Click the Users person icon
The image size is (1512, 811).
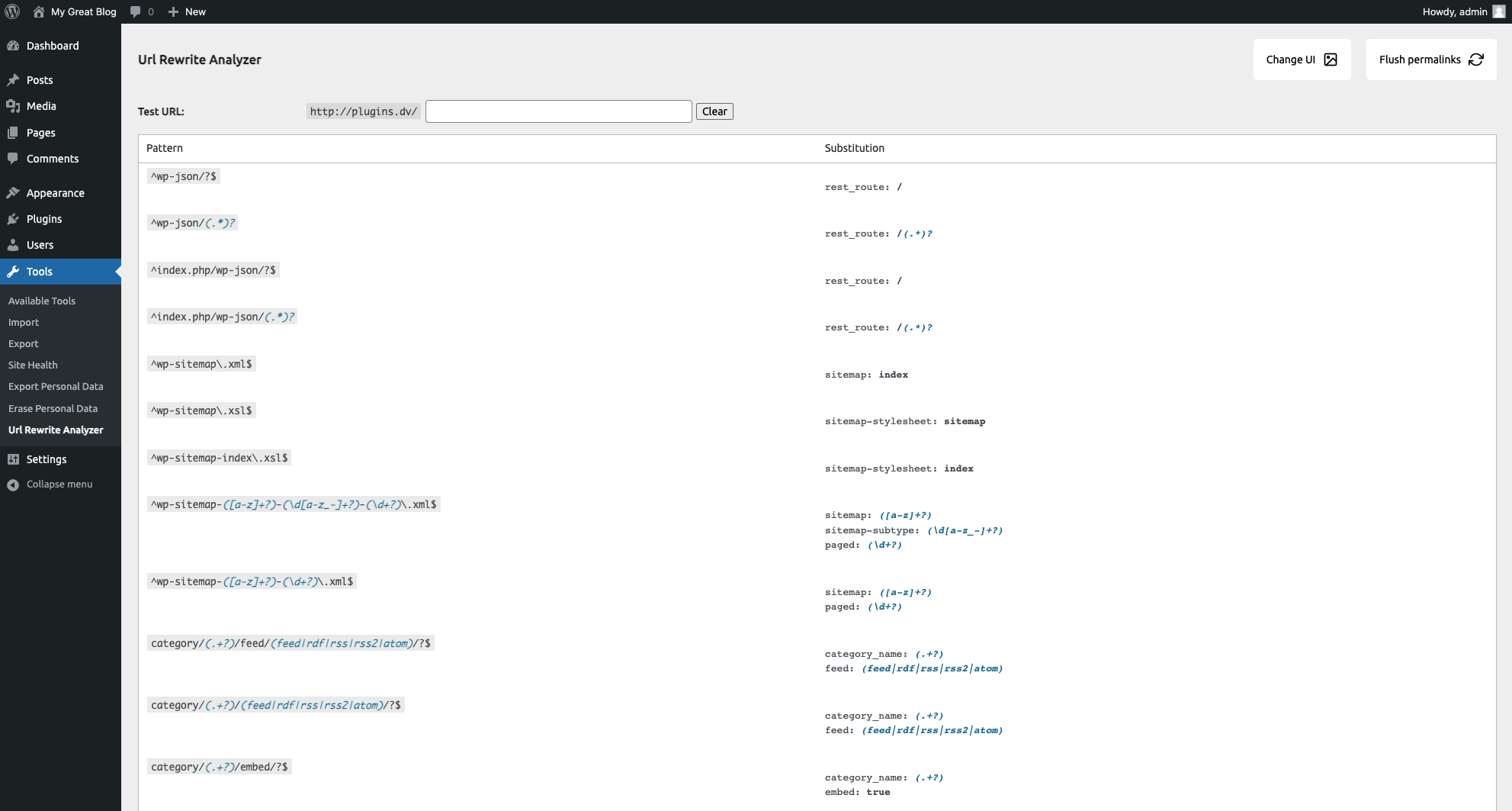(13, 245)
